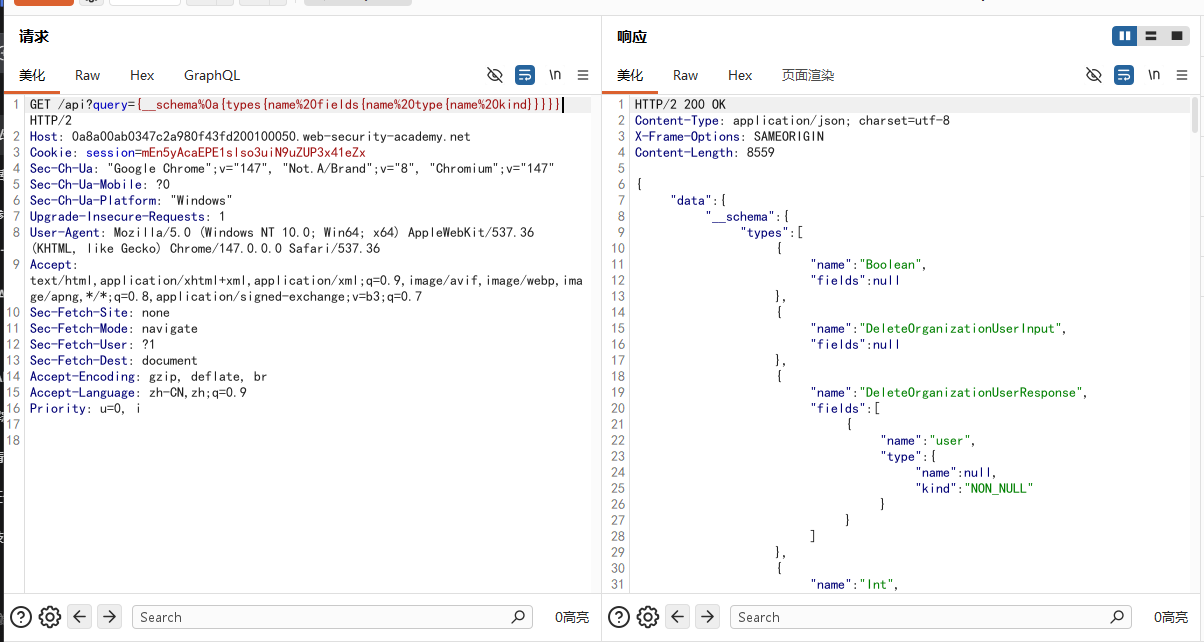Switch to combined tabbed layout view
This screenshot has height=642, width=1204.
[1176, 36]
